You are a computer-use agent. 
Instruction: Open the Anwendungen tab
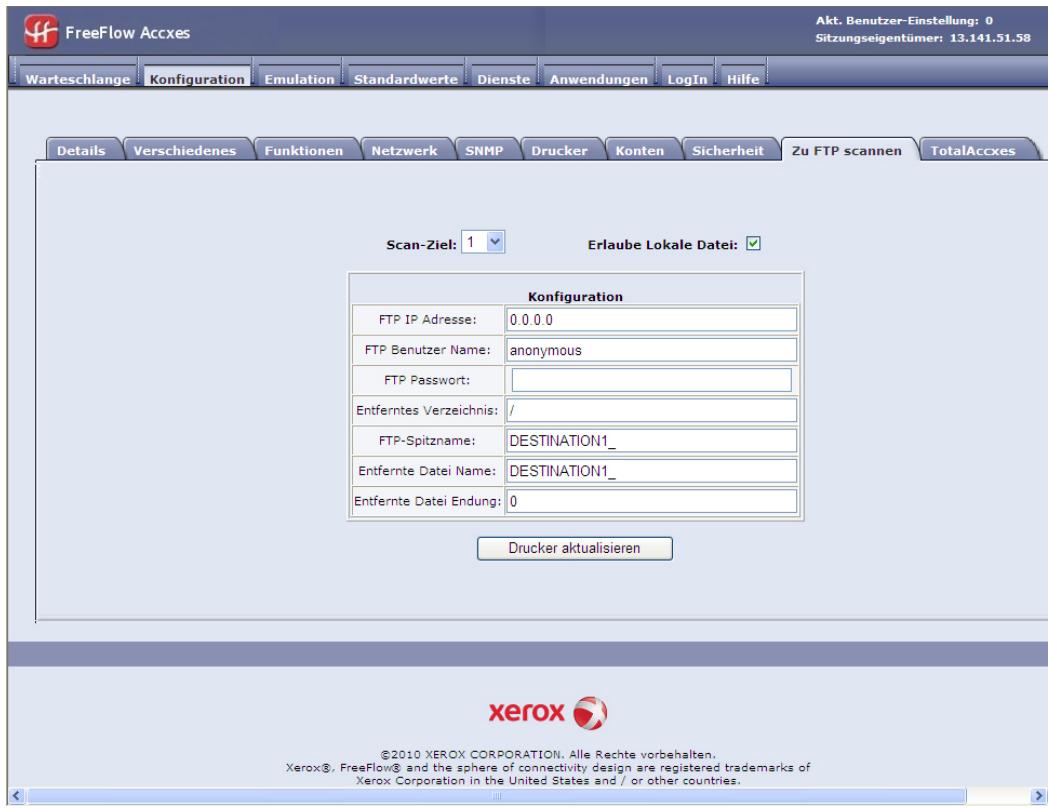tap(599, 79)
